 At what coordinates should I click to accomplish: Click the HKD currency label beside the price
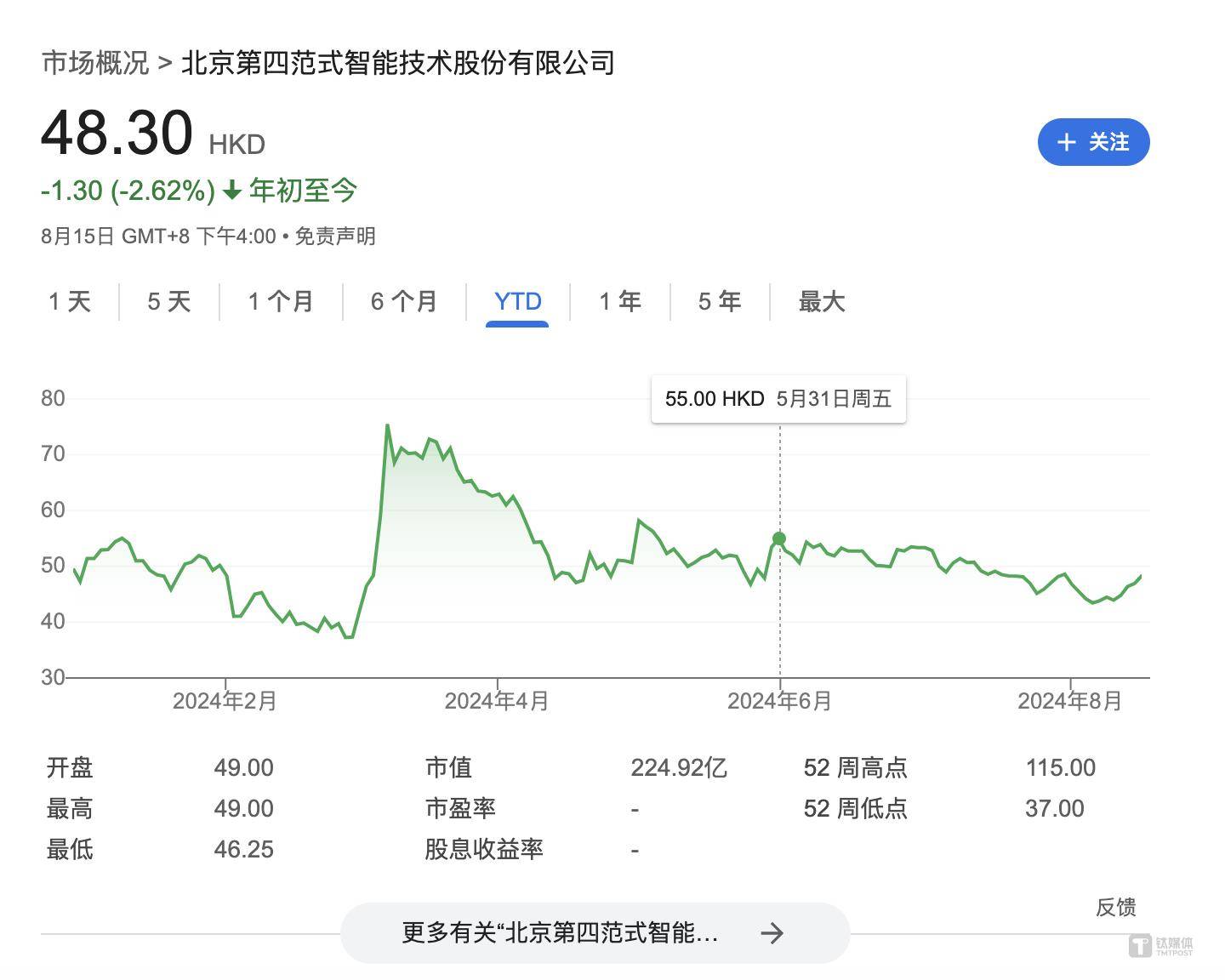coord(237,145)
